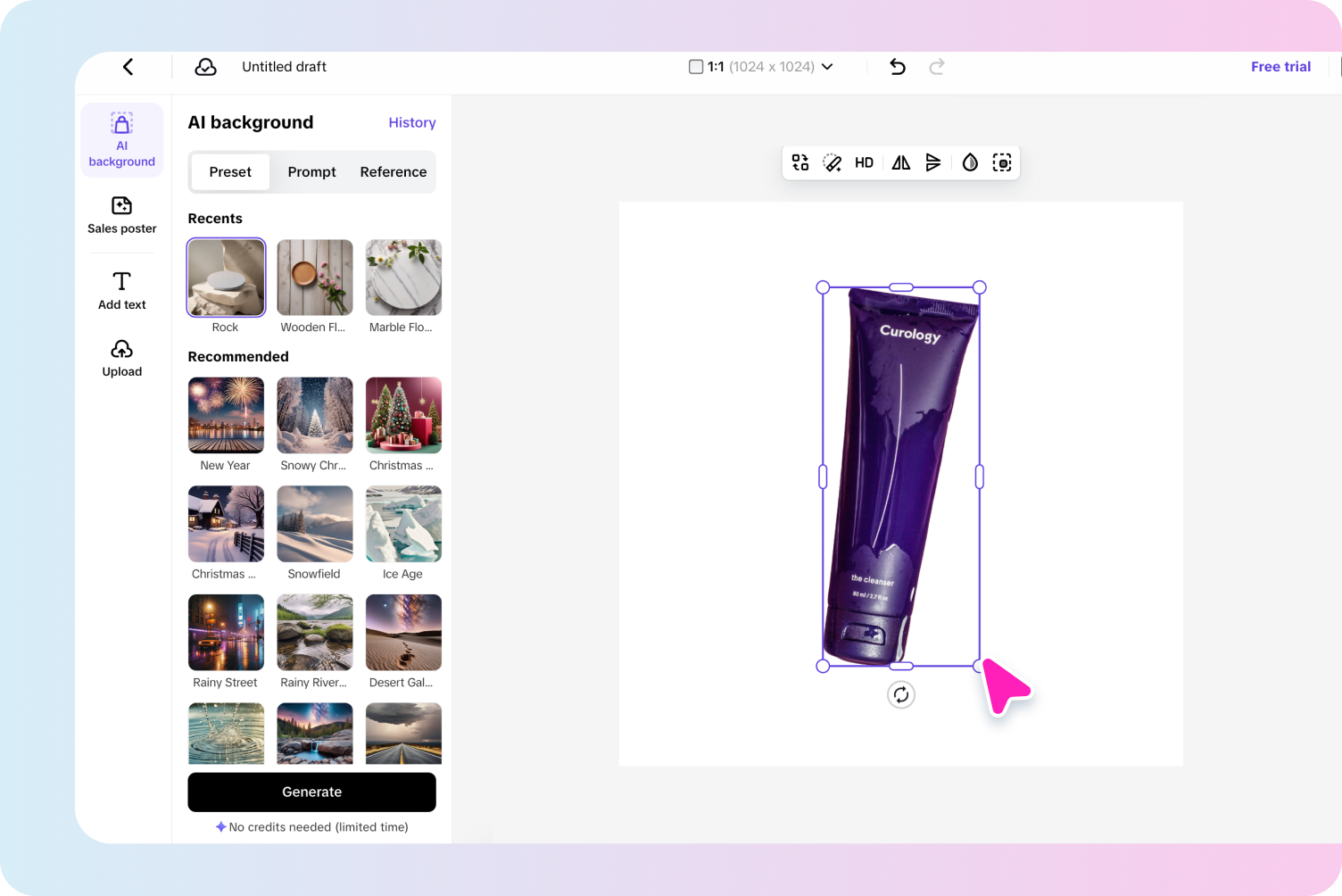
Task: Select the Snowfield background preset
Action: click(x=314, y=524)
